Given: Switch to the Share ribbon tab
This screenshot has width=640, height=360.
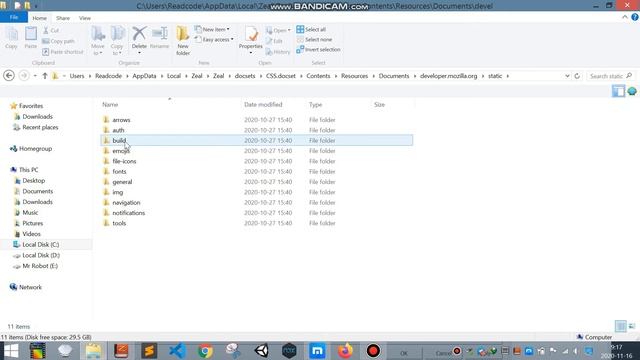Looking at the screenshot, I should pyautogui.click(x=63, y=18).
